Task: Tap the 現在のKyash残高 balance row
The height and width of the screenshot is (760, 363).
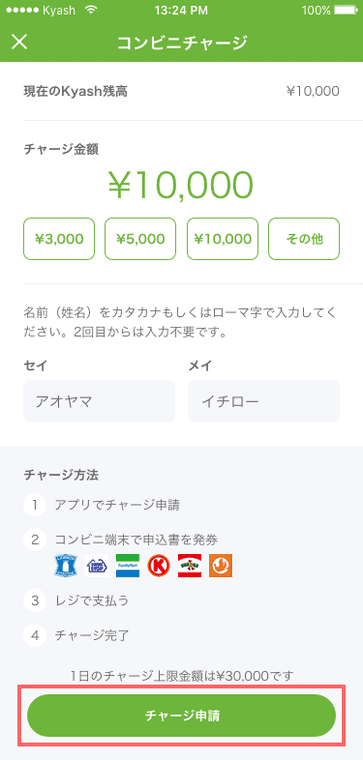Action: tap(181, 91)
